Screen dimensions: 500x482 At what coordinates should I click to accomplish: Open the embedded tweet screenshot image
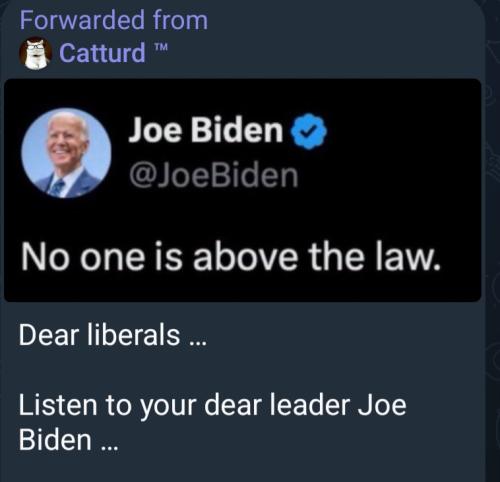click(242, 190)
